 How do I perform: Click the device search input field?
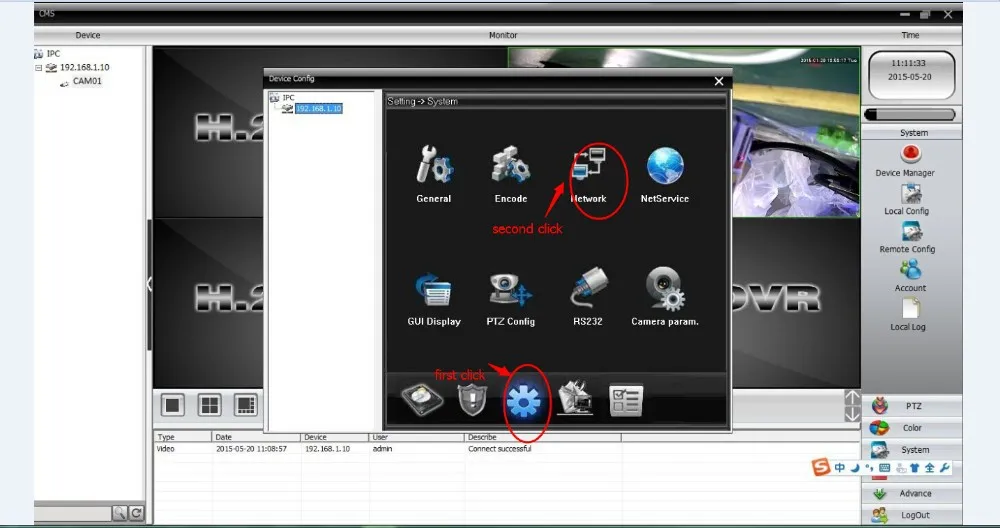point(73,513)
